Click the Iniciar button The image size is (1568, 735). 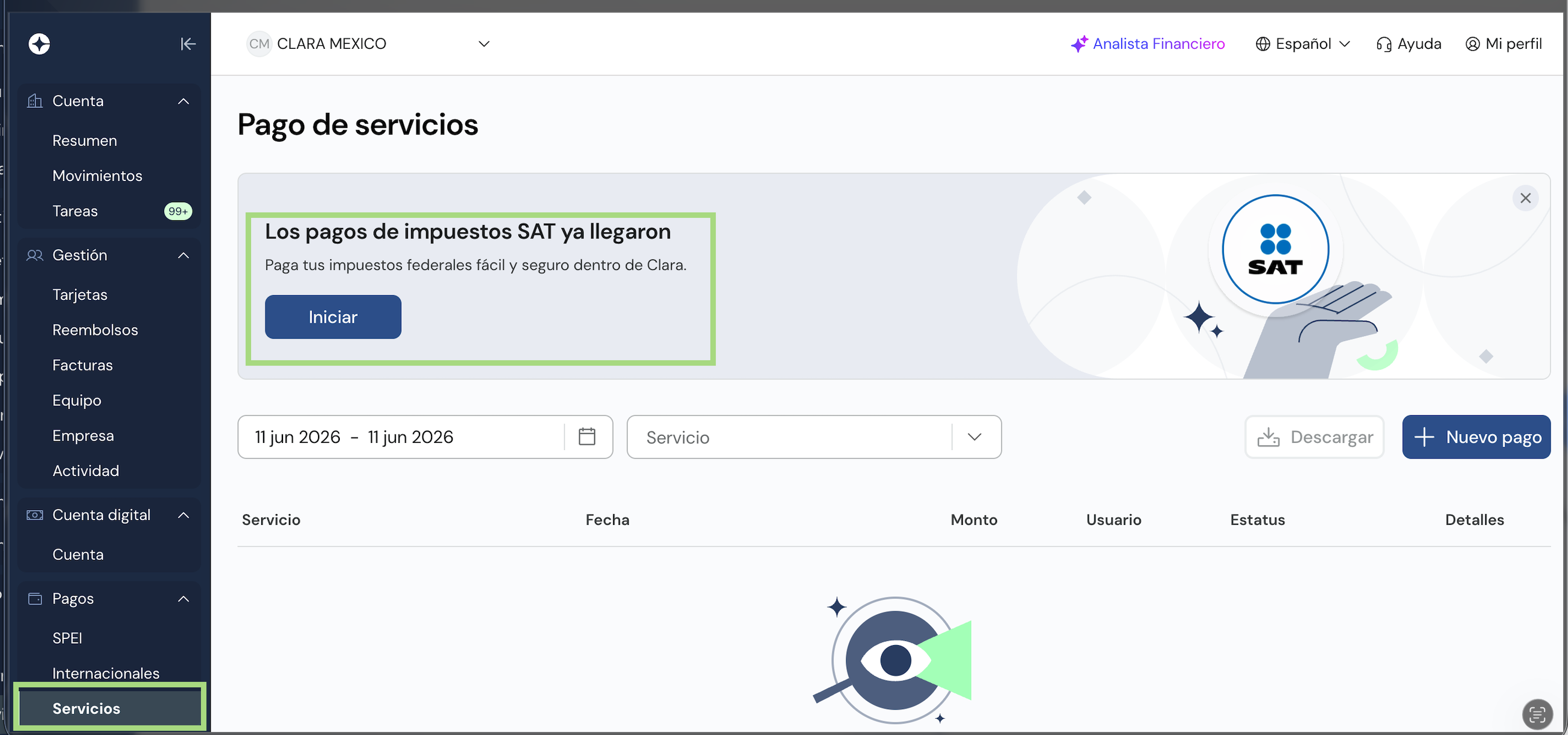point(333,317)
